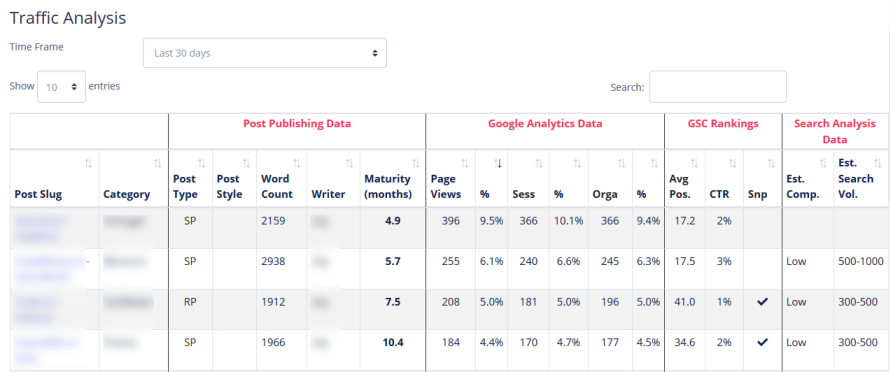Viewport: 890px width, 372px height.
Task: Click the Avg Pos. column header
Action: [685, 178]
